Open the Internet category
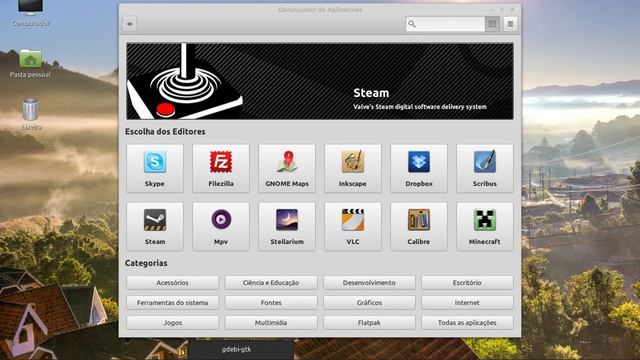Image resolution: width=640 pixels, height=360 pixels. (x=467, y=302)
